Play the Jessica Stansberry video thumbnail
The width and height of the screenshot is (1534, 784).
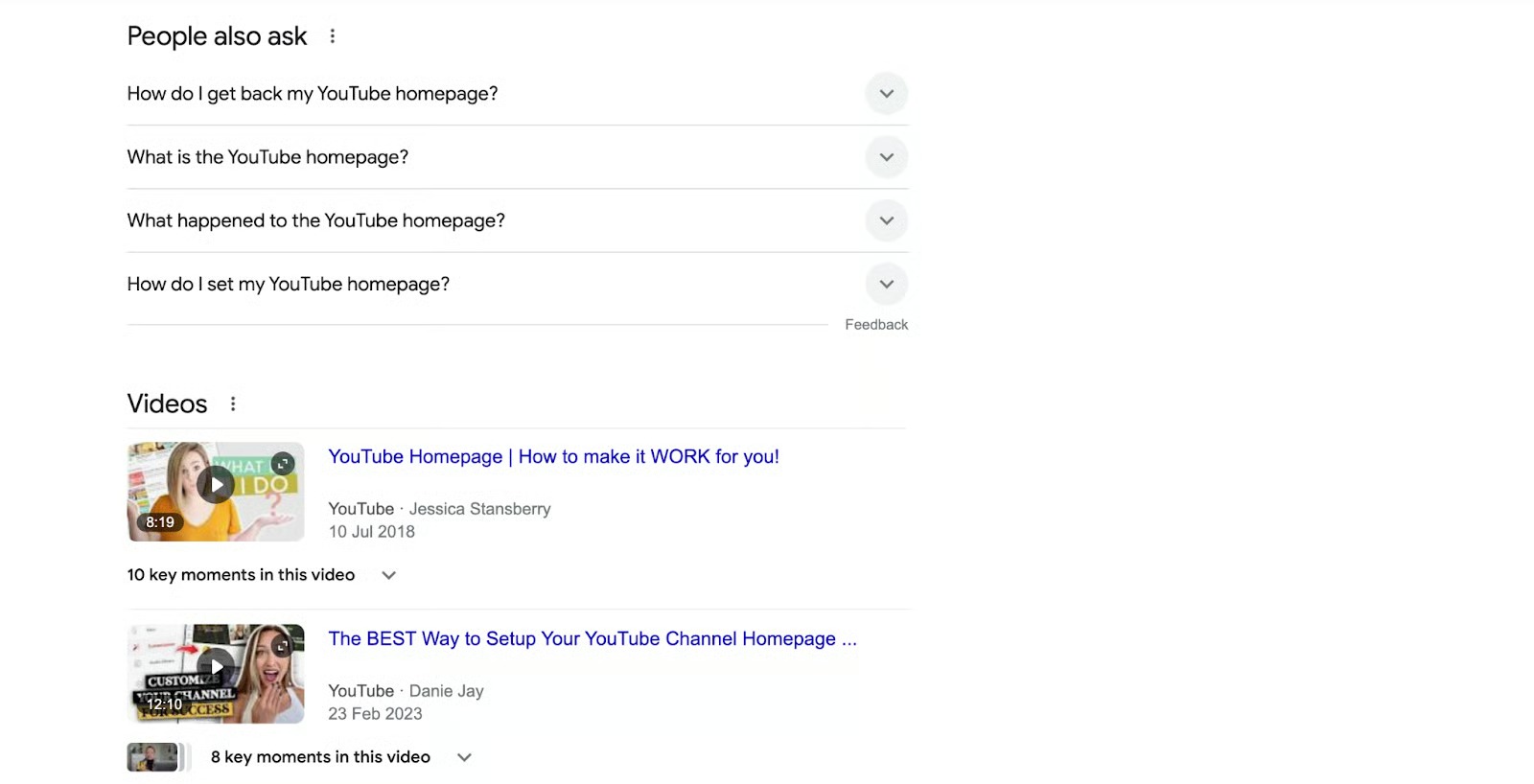tap(216, 486)
